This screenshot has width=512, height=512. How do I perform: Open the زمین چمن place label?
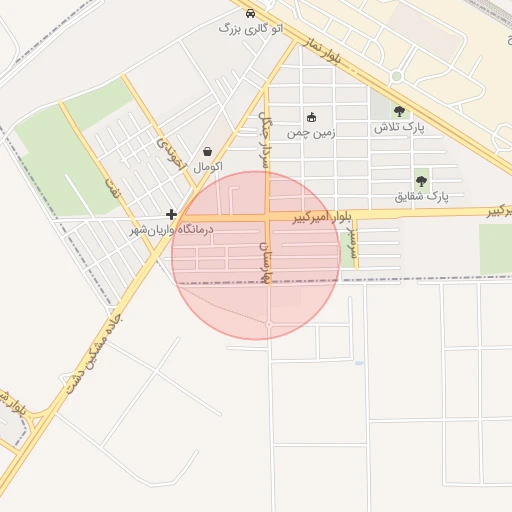[x=311, y=133]
